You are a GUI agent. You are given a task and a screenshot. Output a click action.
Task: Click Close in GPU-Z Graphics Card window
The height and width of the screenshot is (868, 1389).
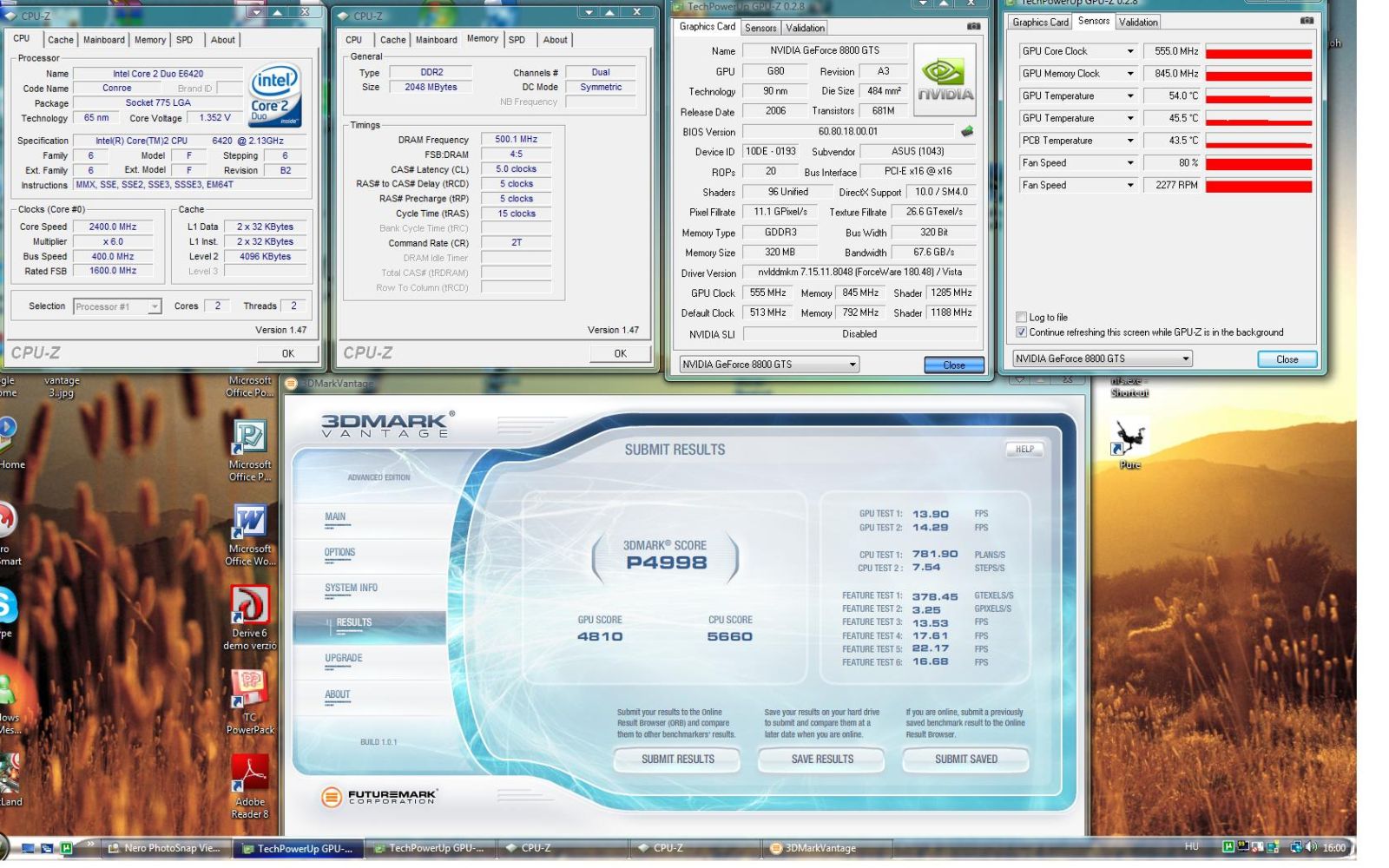click(x=954, y=365)
